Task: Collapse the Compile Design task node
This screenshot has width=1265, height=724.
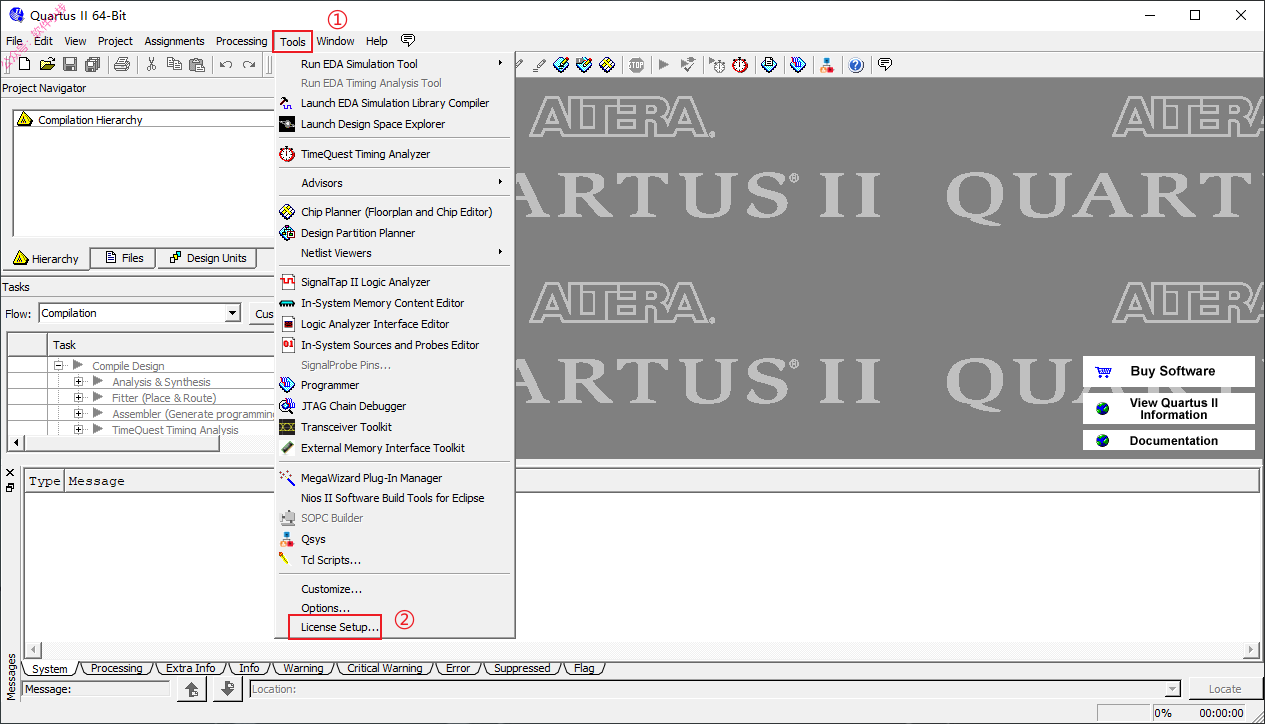Action: (60, 366)
